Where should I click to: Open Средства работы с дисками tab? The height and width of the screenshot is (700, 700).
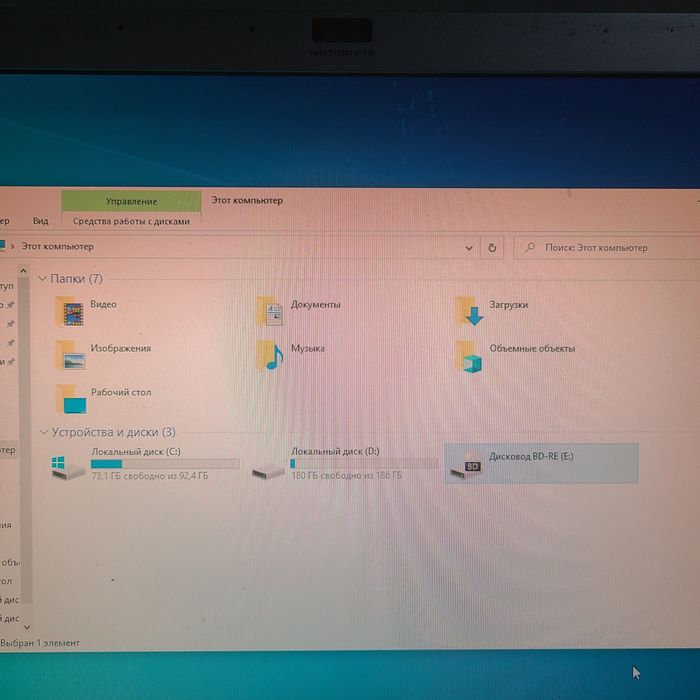[x=131, y=221]
